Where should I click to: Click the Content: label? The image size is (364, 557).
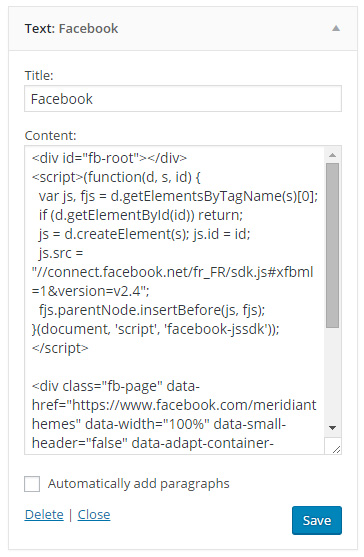click(50, 135)
